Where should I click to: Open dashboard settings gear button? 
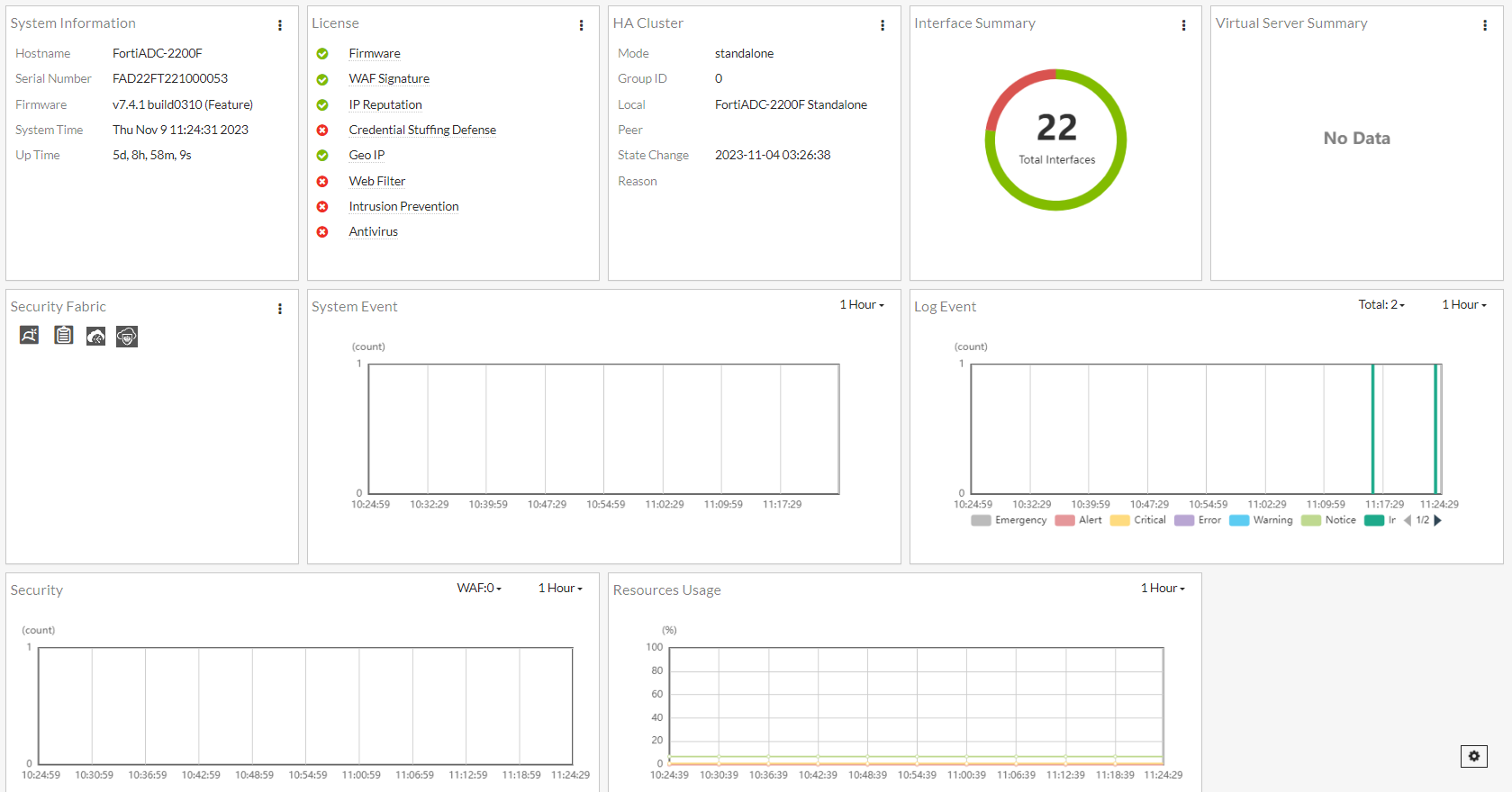(1473, 756)
